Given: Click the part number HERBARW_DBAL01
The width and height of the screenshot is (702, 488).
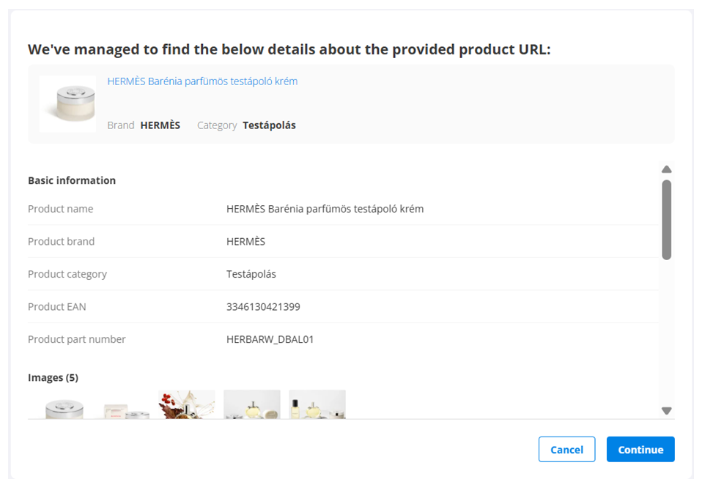Looking at the screenshot, I should tap(270, 339).
